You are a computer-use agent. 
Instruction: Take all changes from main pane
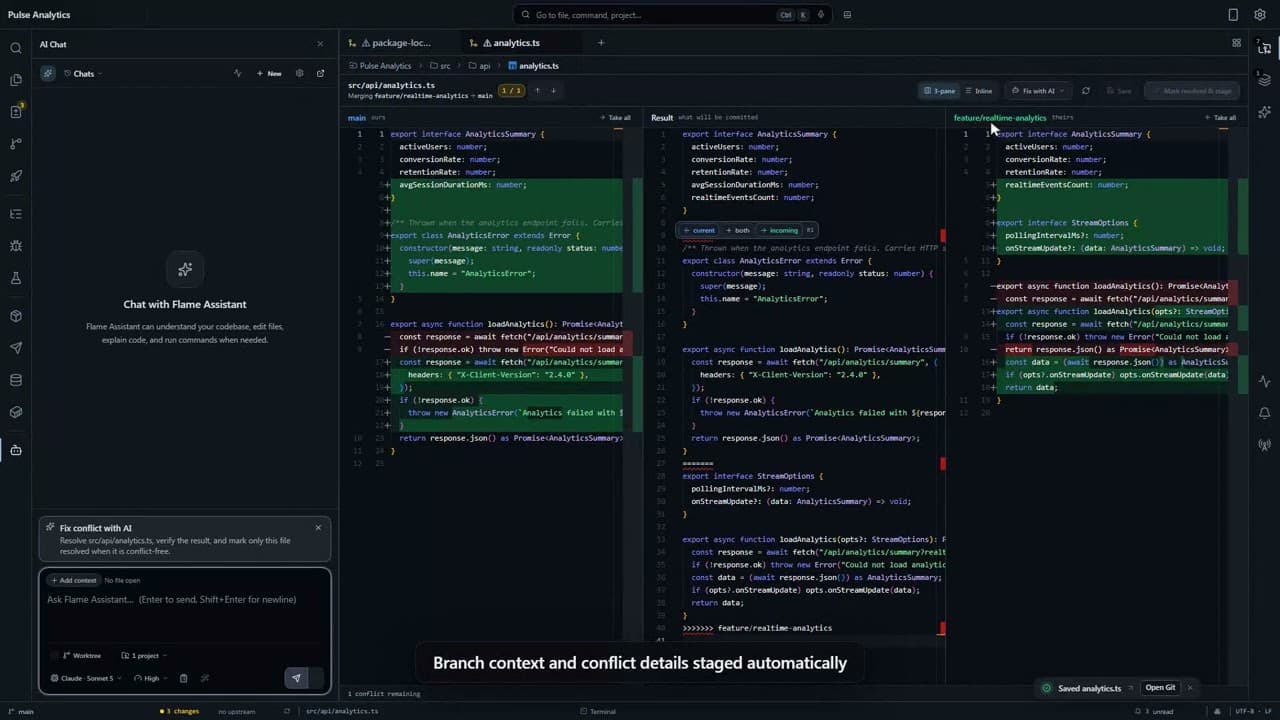615,117
